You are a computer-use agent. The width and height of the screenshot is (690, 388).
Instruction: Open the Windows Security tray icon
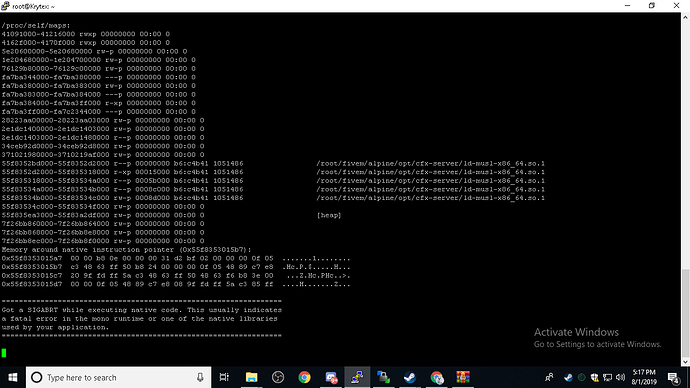(595, 377)
